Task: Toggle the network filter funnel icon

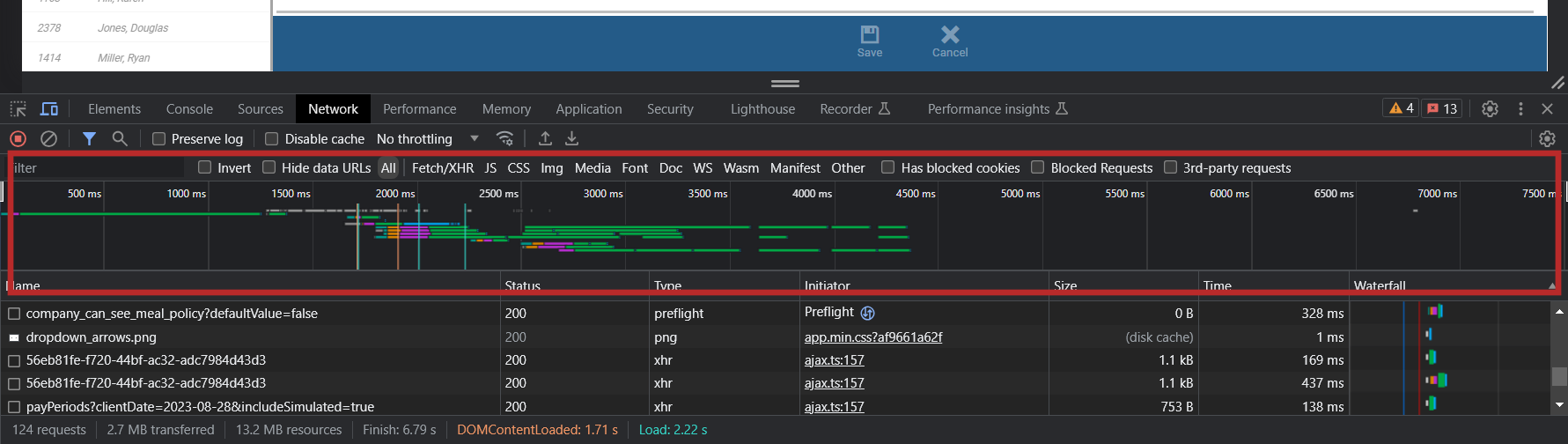Action: [89, 138]
